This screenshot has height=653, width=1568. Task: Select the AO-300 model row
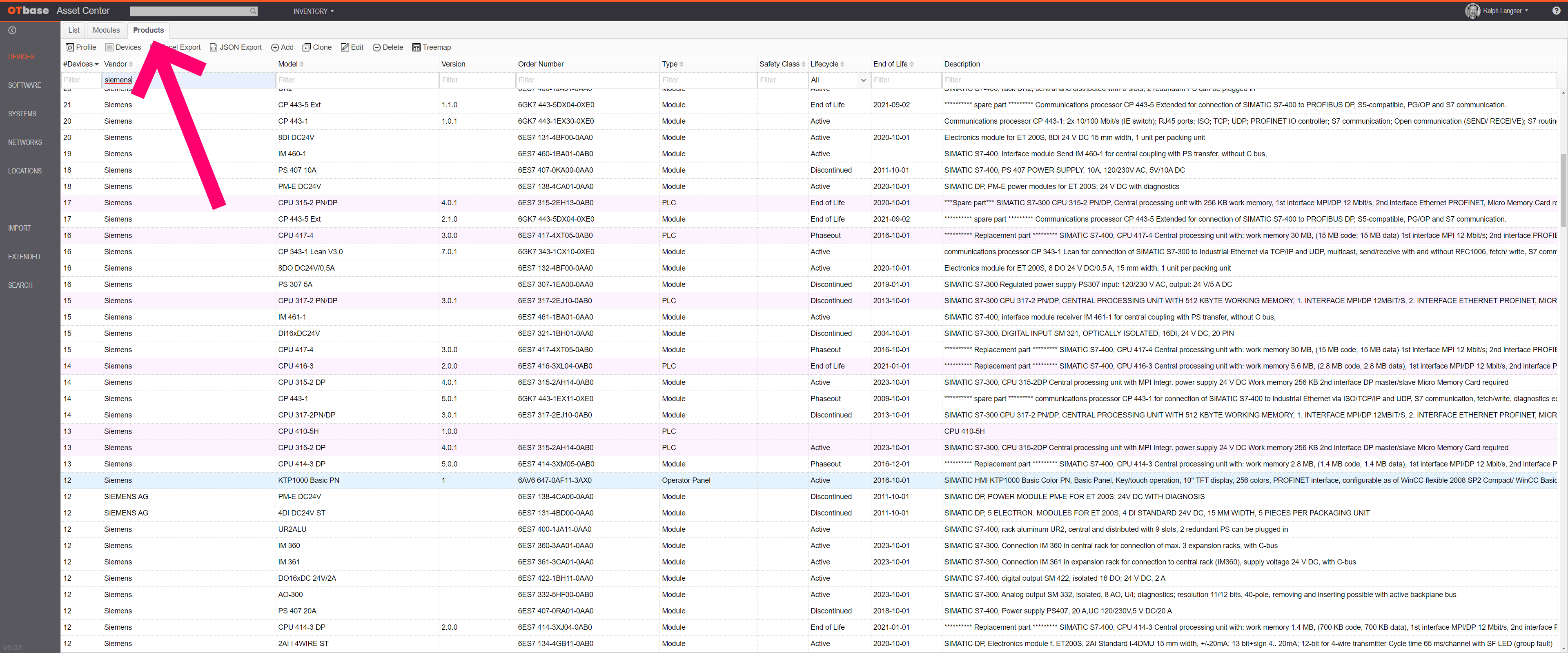tap(810, 595)
